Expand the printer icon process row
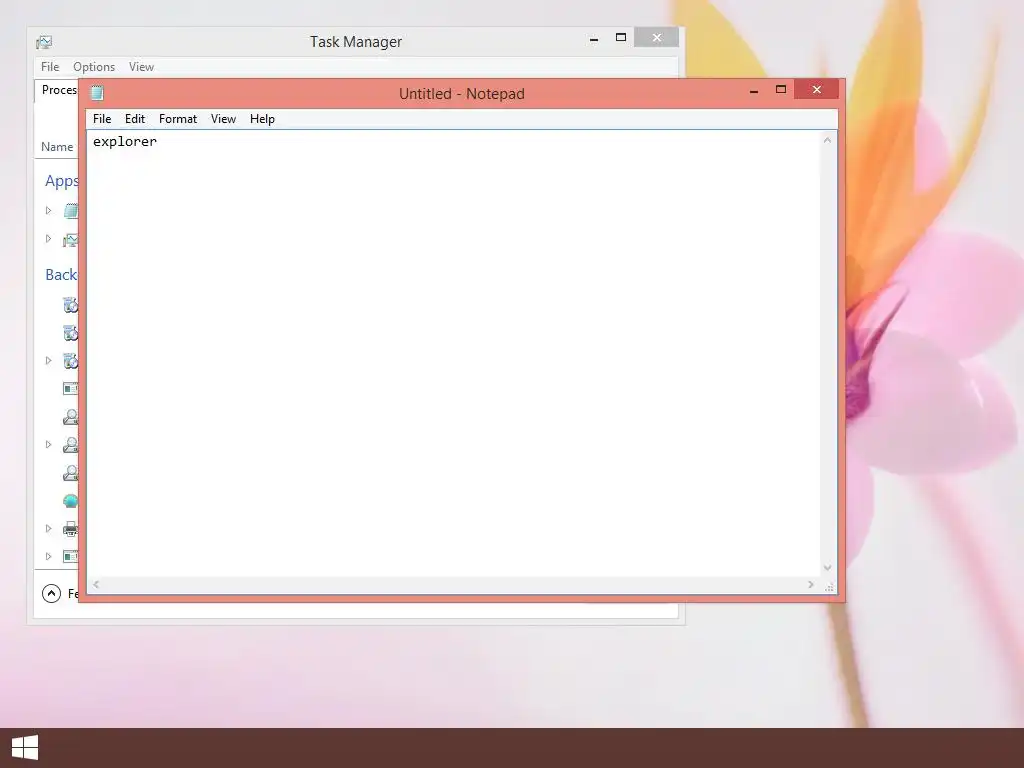The height and width of the screenshot is (768, 1024). click(48, 528)
